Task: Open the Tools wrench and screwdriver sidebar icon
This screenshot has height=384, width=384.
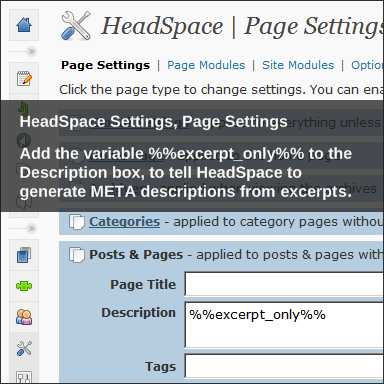Action: [24, 348]
